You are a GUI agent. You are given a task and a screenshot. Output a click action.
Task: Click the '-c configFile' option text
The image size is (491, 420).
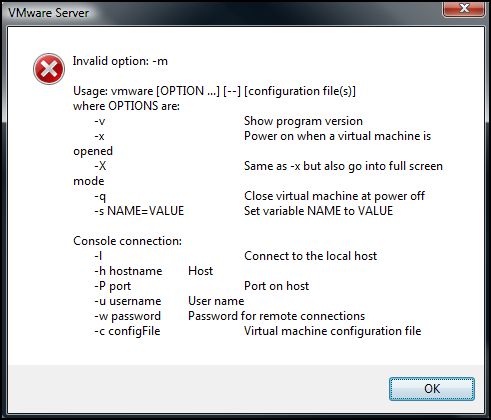click(127, 331)
